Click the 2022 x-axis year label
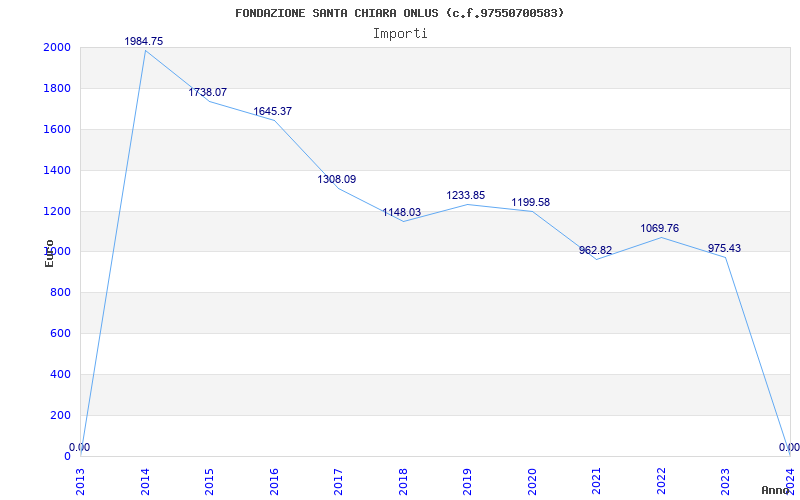The image size is (800, 500). (x=661, y=482)
